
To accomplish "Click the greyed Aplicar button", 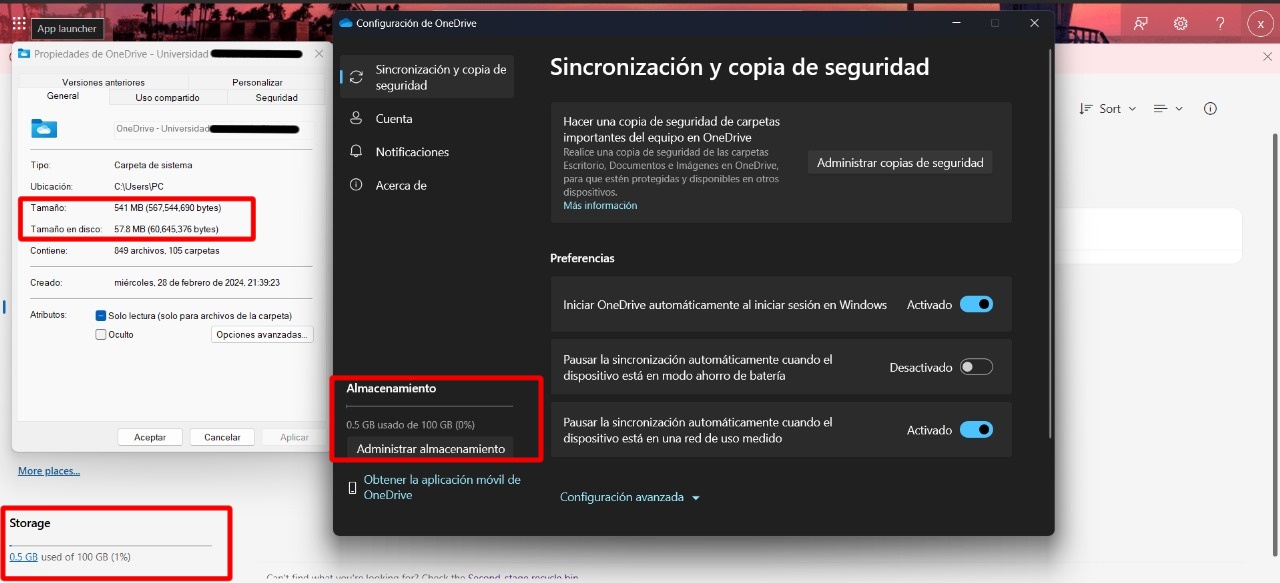I will coord(294,437).
